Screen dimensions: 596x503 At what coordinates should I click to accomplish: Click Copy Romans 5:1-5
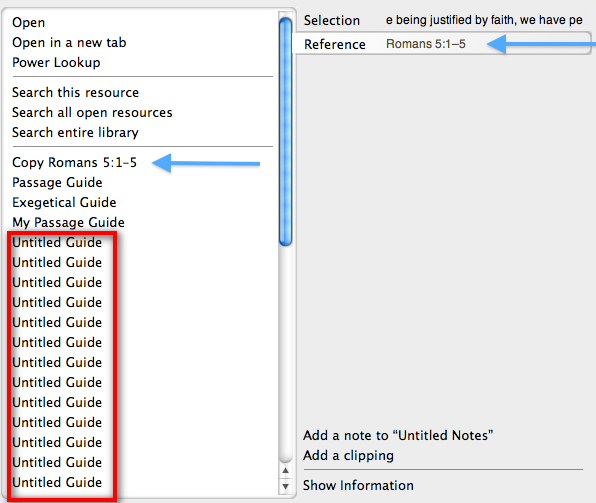(x=74, y=162)
